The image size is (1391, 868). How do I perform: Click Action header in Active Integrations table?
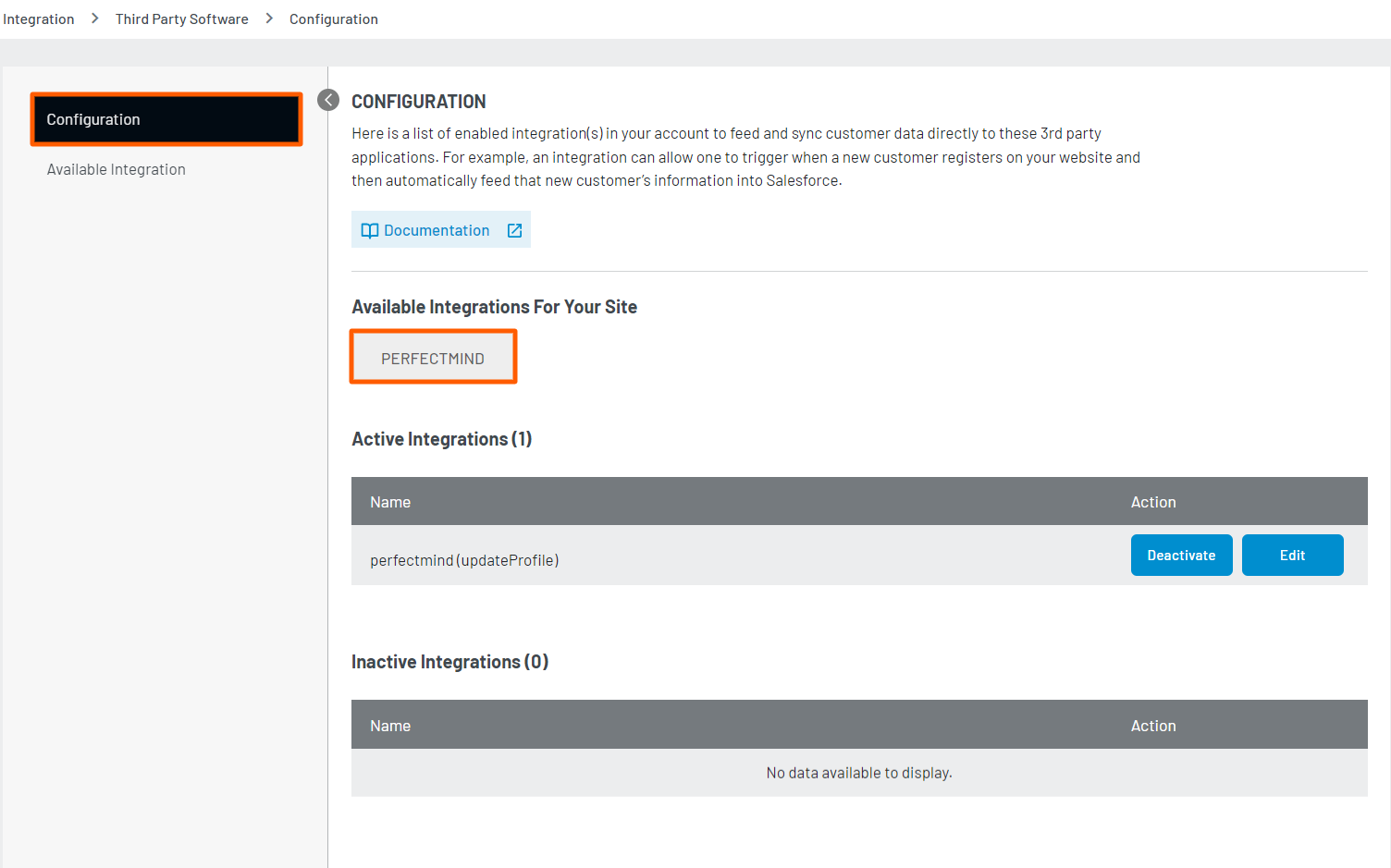(1153, 503)
